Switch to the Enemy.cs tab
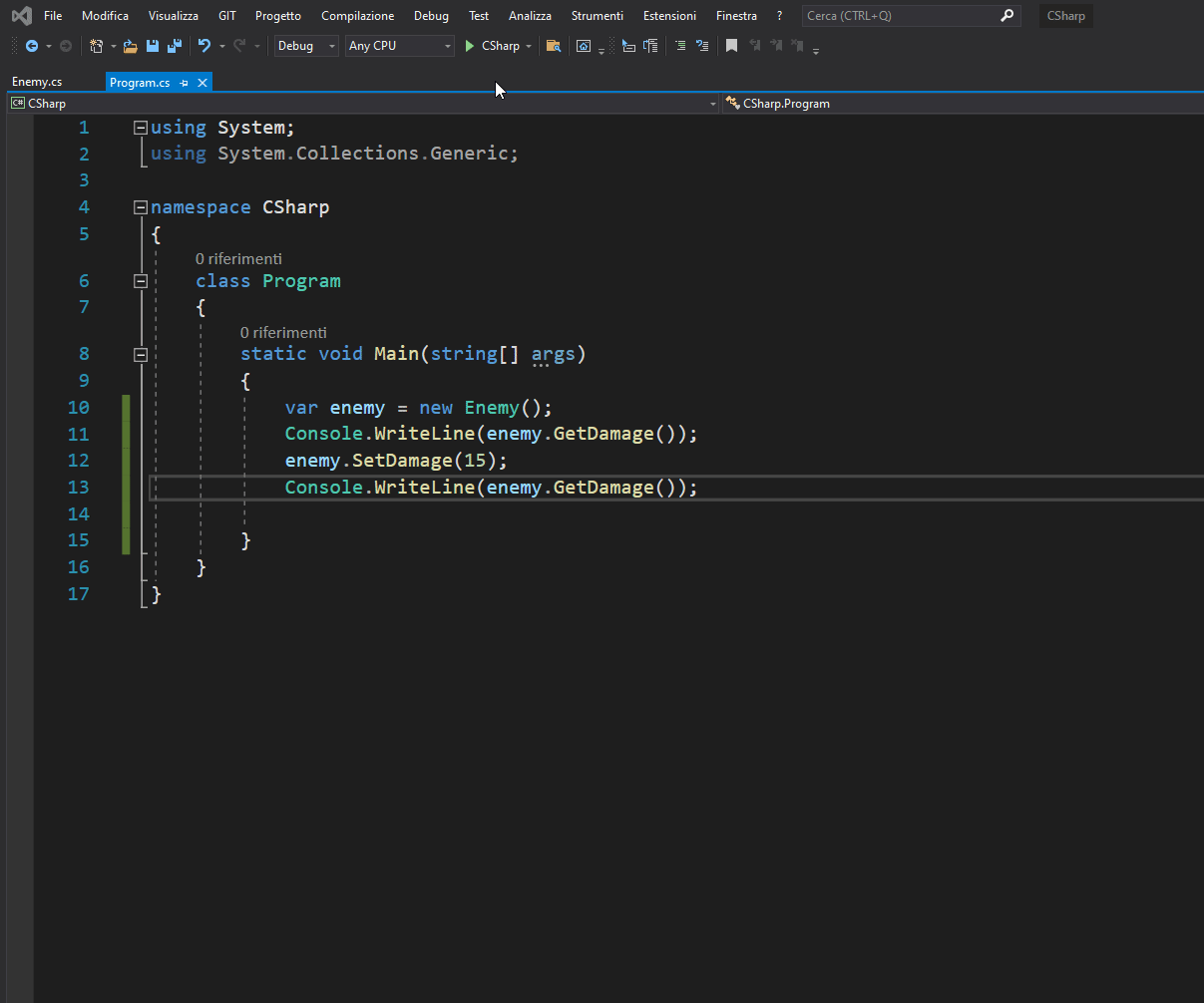The height and width of the screenshot is (1003, 1204). tap(37, 83)
